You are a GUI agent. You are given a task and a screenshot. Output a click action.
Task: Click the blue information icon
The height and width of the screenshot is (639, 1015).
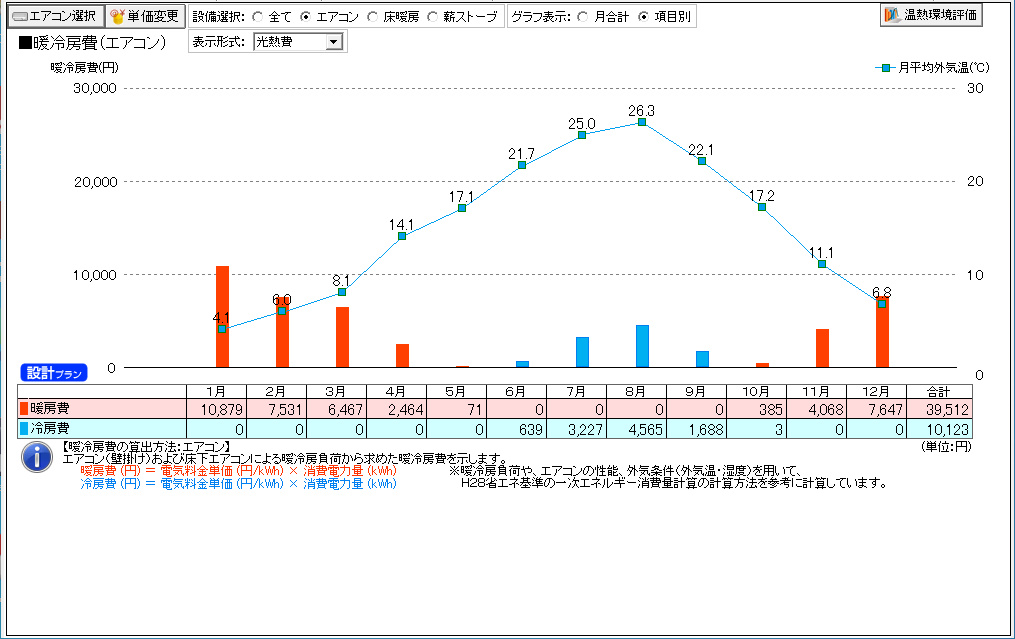click(x=37, y=457)
